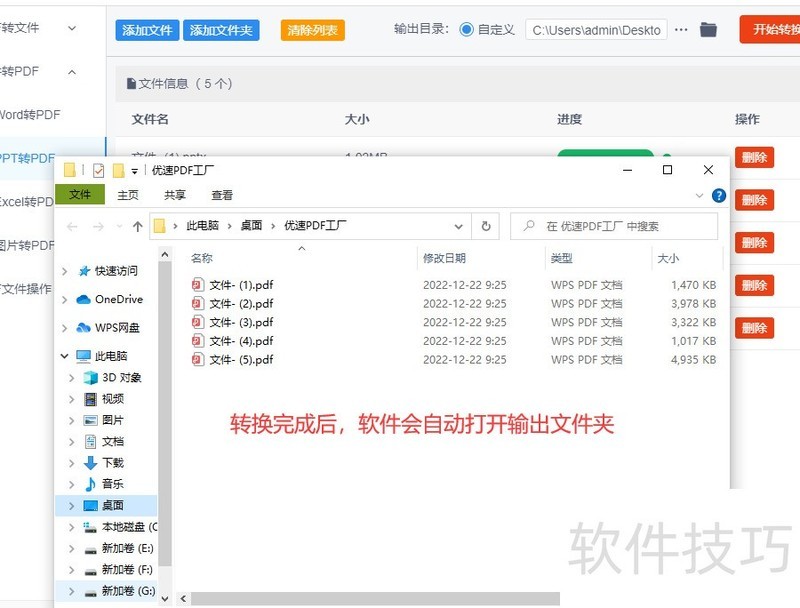
Task: Select 图片转PDF in the converter sidebar
Action: 27,245
